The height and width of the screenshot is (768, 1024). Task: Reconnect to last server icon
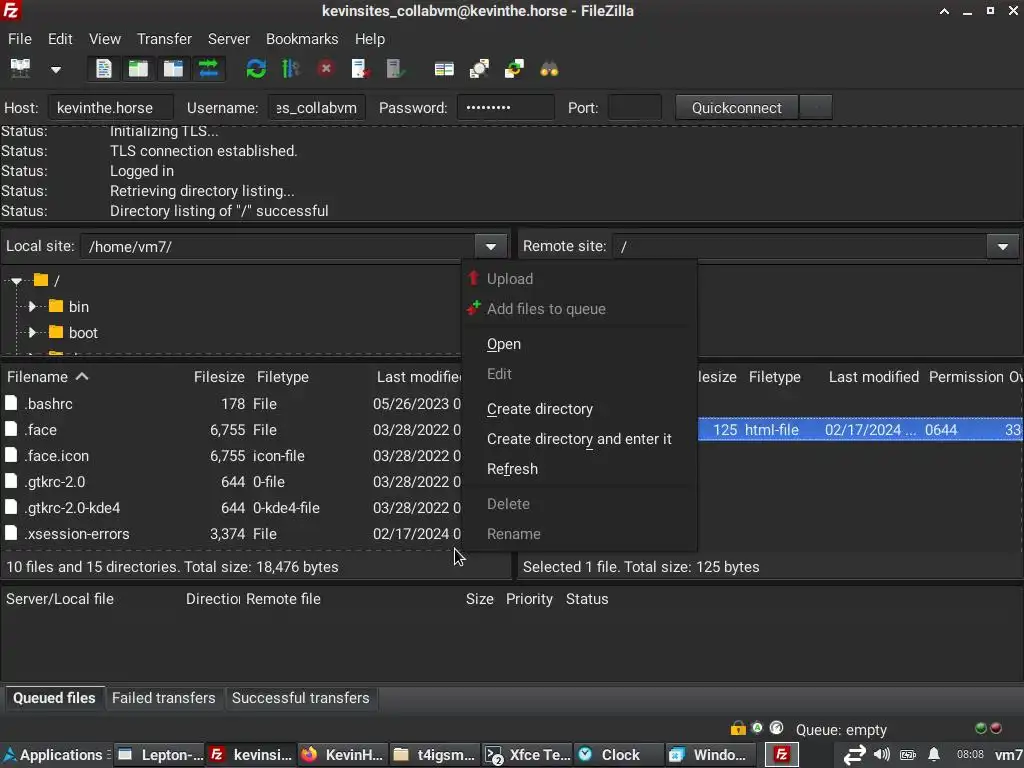pyautogui.click(x=395, y=69)
